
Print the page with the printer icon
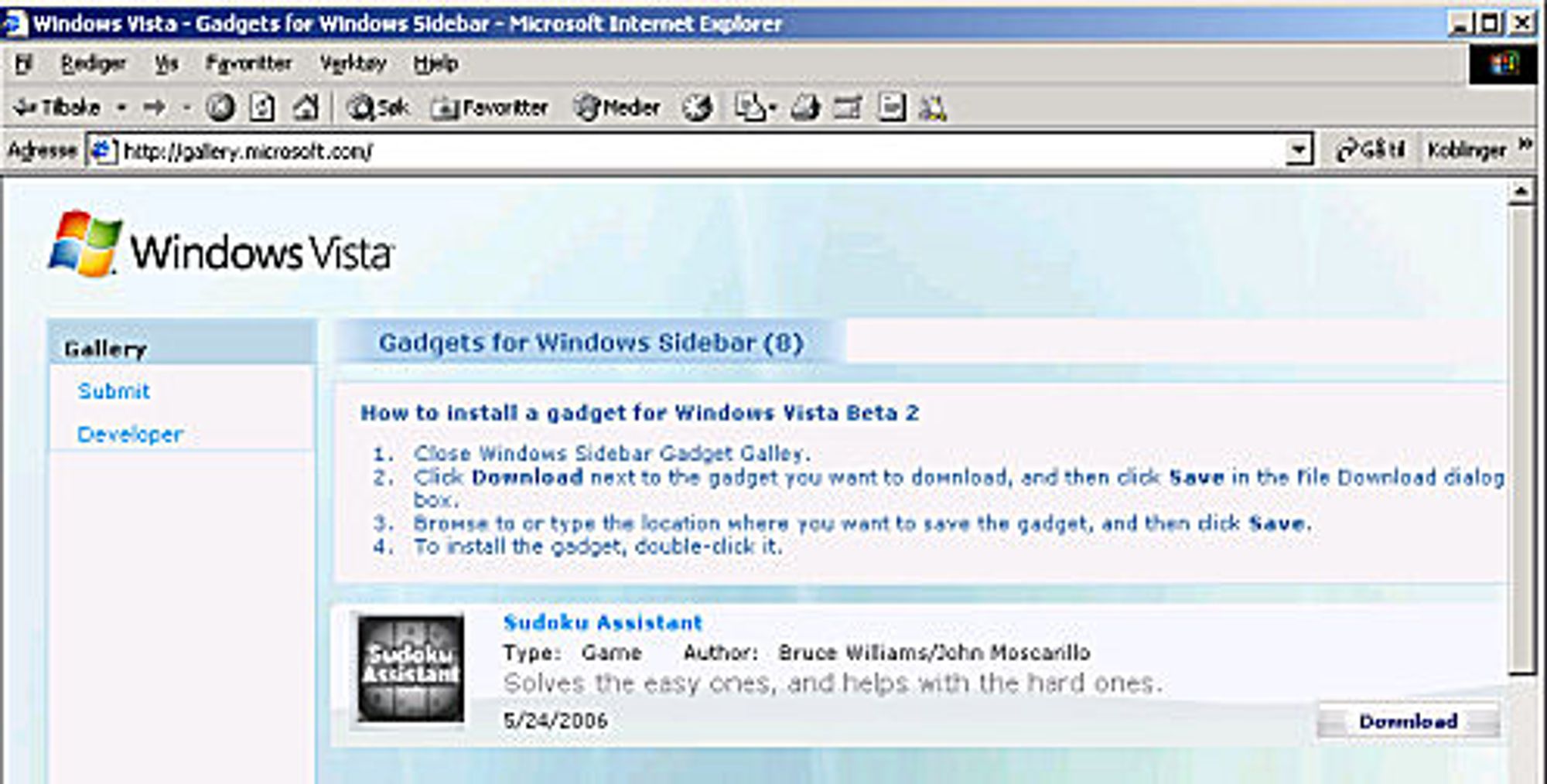[x=804, y=107]
